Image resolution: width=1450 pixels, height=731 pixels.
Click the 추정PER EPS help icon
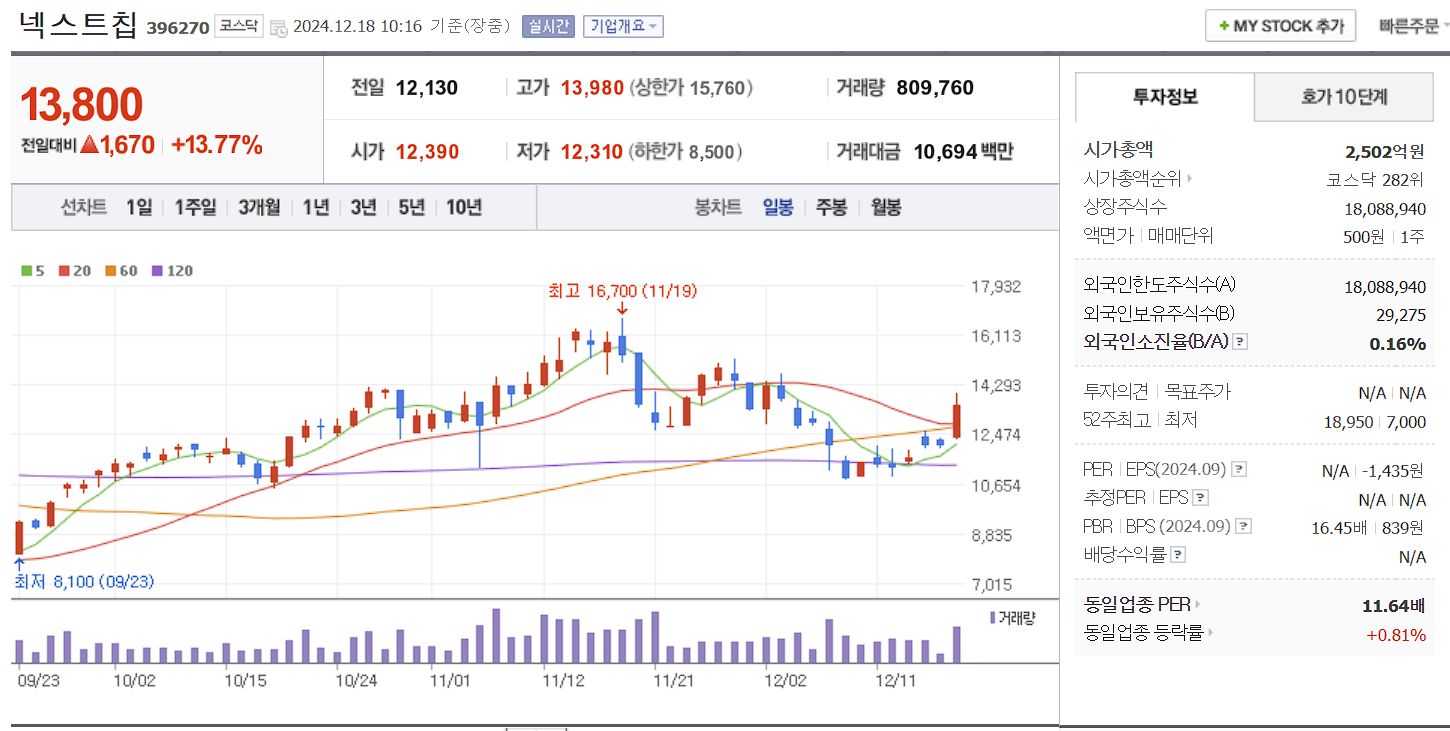point(1199,497)
